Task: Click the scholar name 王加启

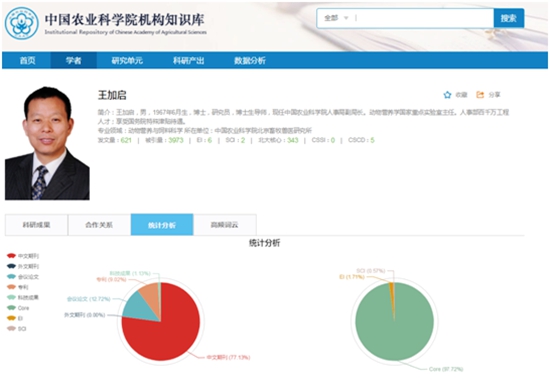Action: click(x=112, y=95)
